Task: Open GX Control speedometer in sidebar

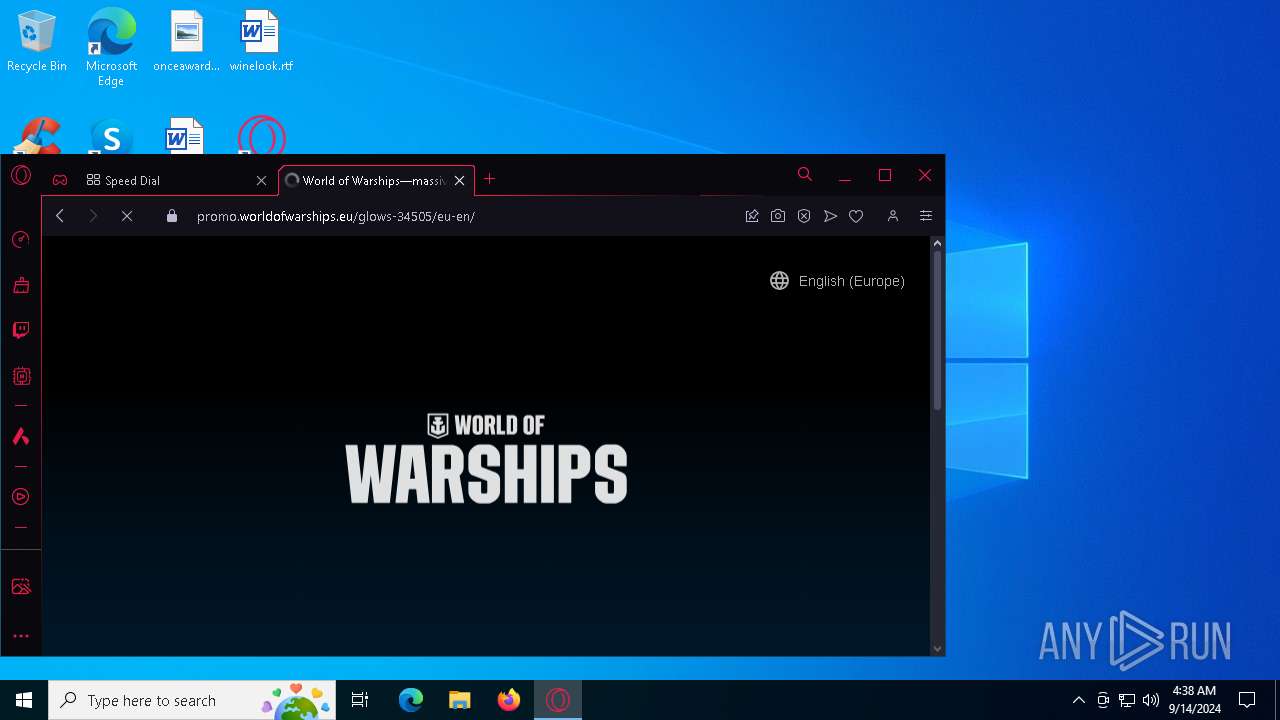Action: point(21,240)
